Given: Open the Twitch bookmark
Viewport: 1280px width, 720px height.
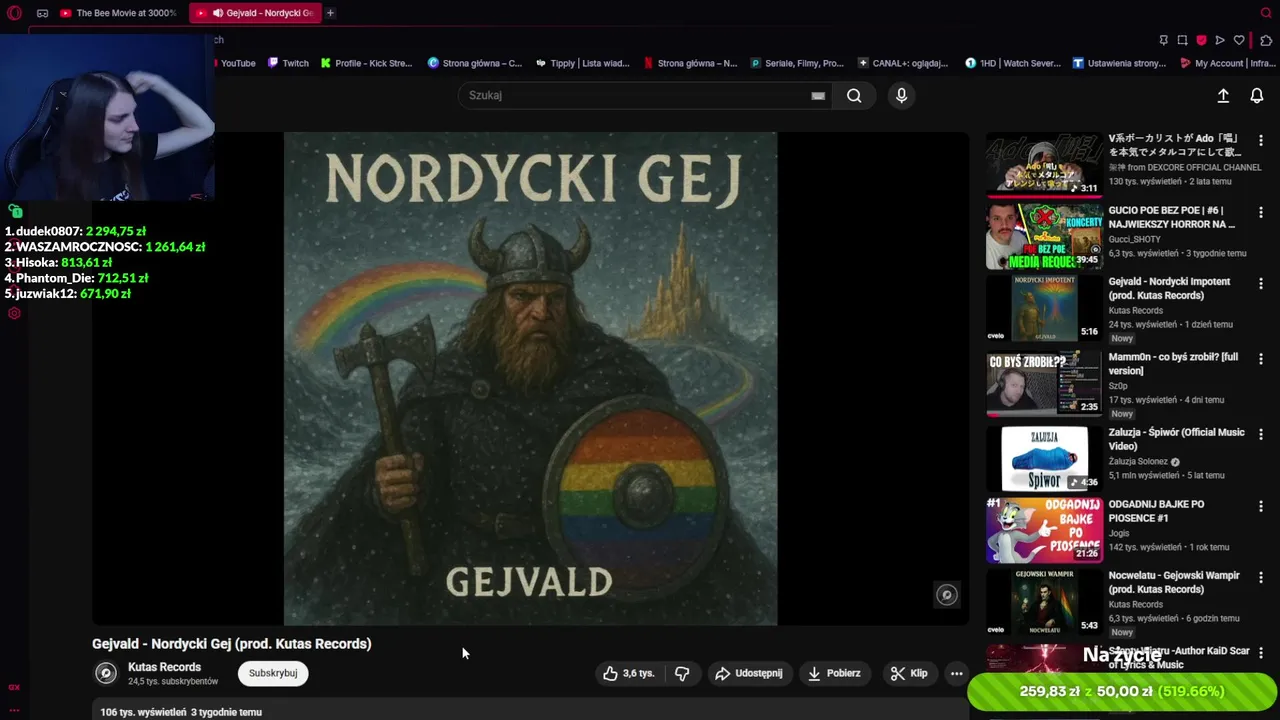Looking at the screenshot, I should [288, 63].
